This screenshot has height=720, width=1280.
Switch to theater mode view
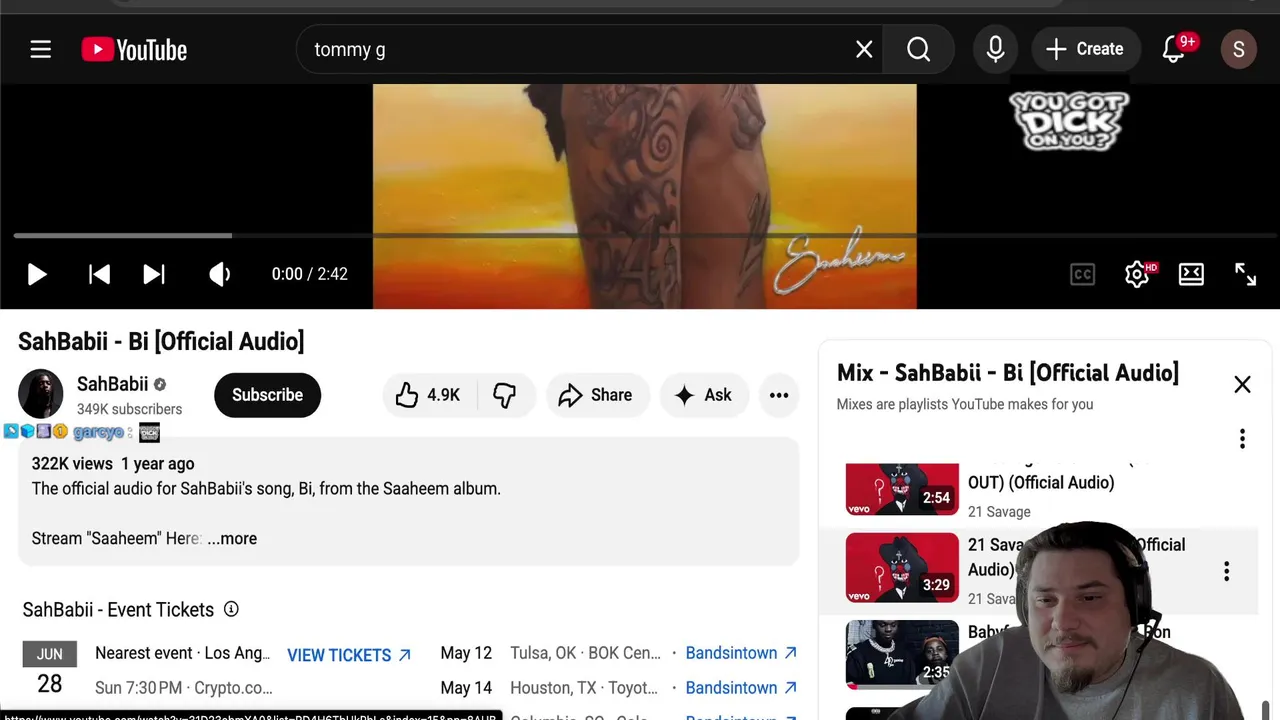(1191, 274)
